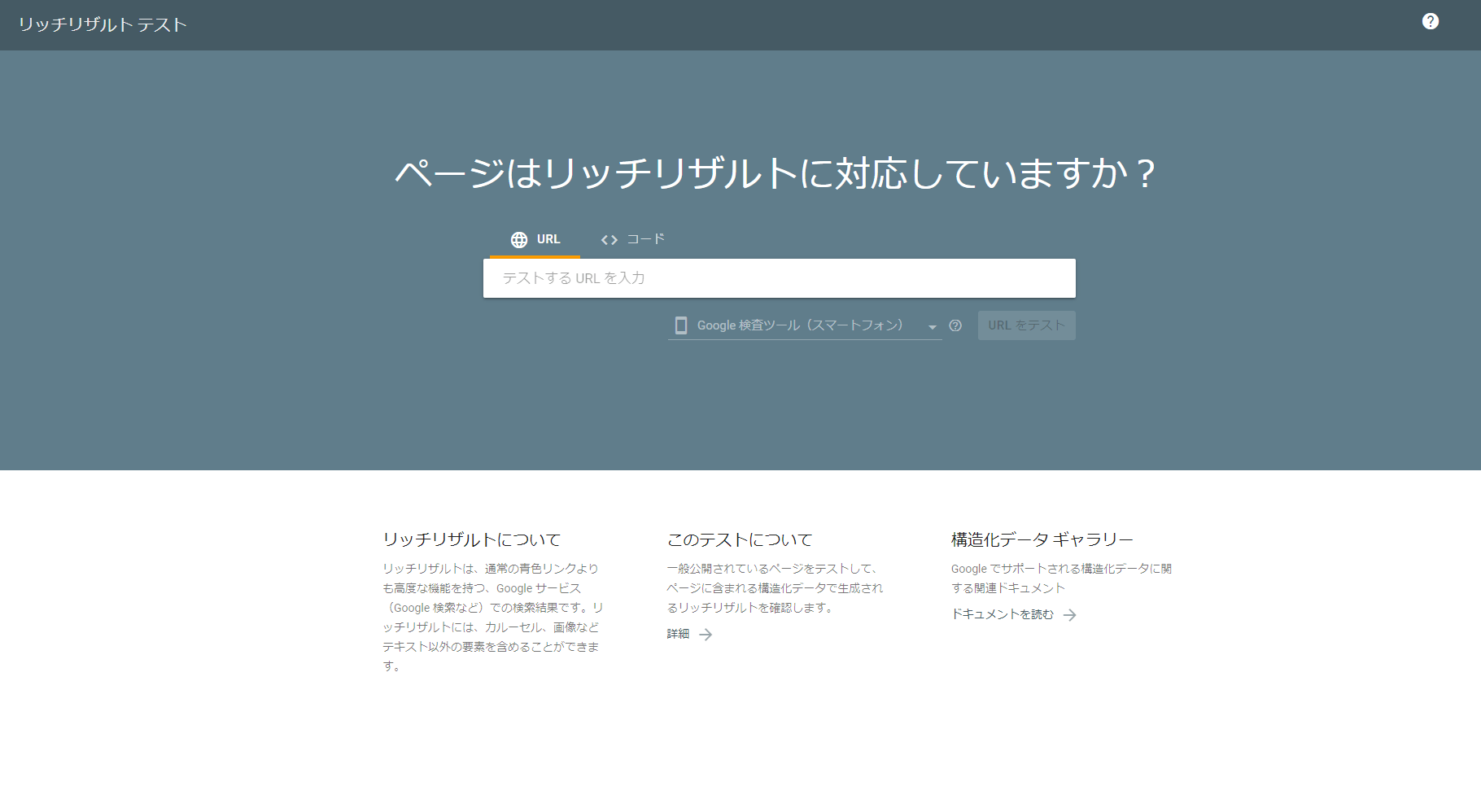Click the question mark beside crawler dropdown
This screenshot has width=1481, height=812.
[x=955, y=325]
